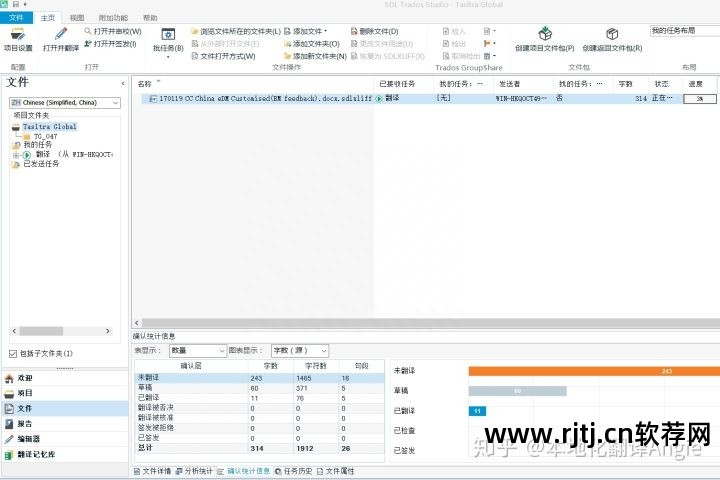This screenshot has height=480, width=720.
Task: Click gray 草稿 chart bar
Action: click(x=518, y=391)
